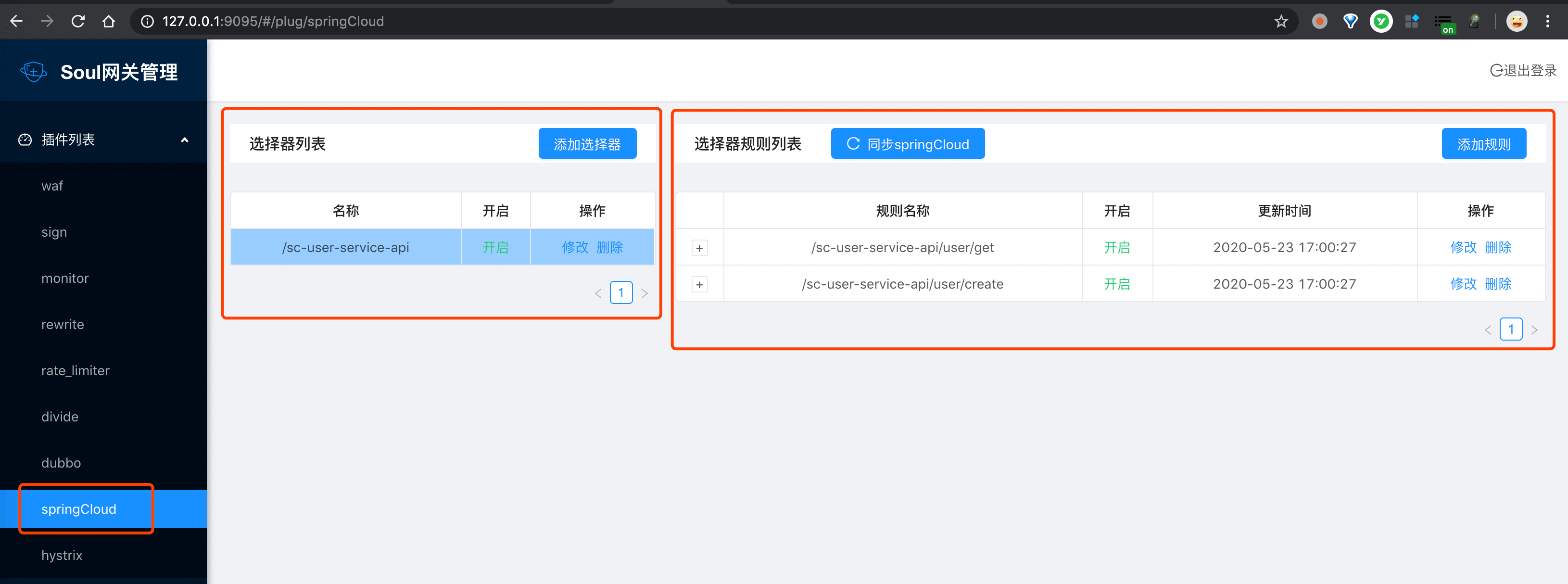The width and height of the screenshot is (1568, 584).
Task: Collapse the 插件列表 sidebar section
Action: point(184,140)
